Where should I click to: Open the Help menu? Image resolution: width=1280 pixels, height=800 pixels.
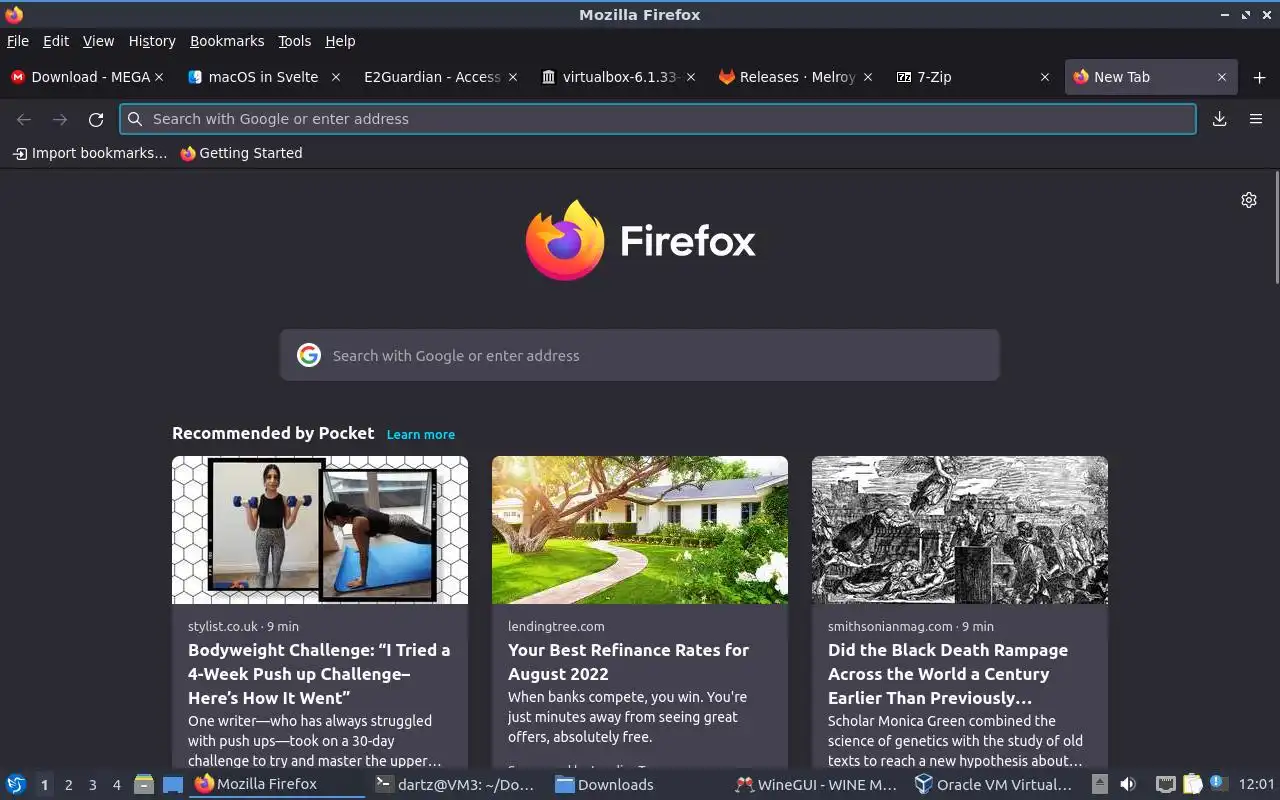pyautogui.click(x=340, y=41)
